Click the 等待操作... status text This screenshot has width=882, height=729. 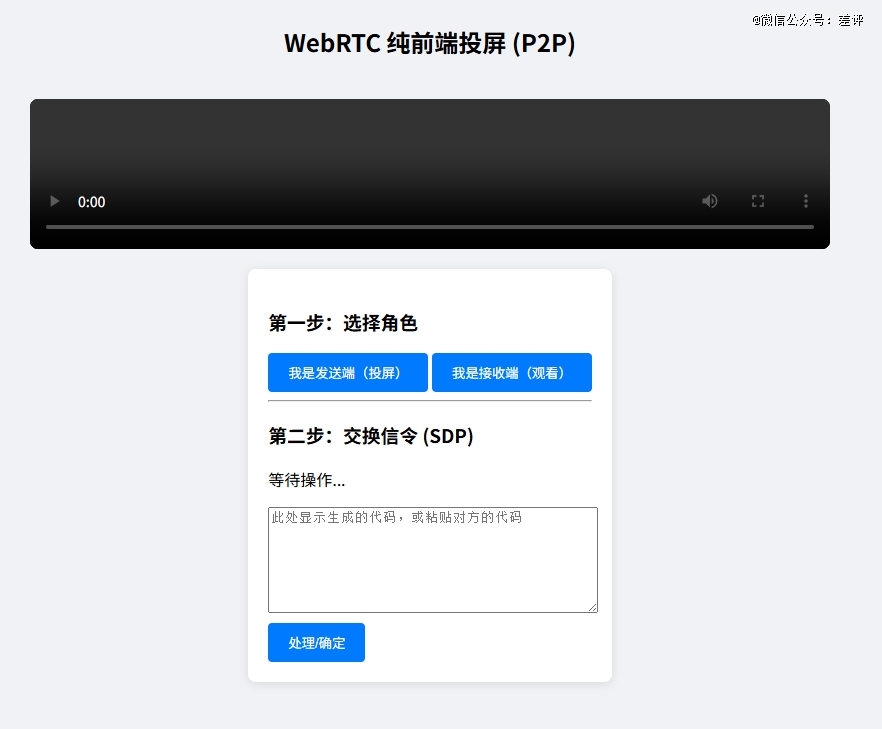pyautogui.click(x=307, y=480)
